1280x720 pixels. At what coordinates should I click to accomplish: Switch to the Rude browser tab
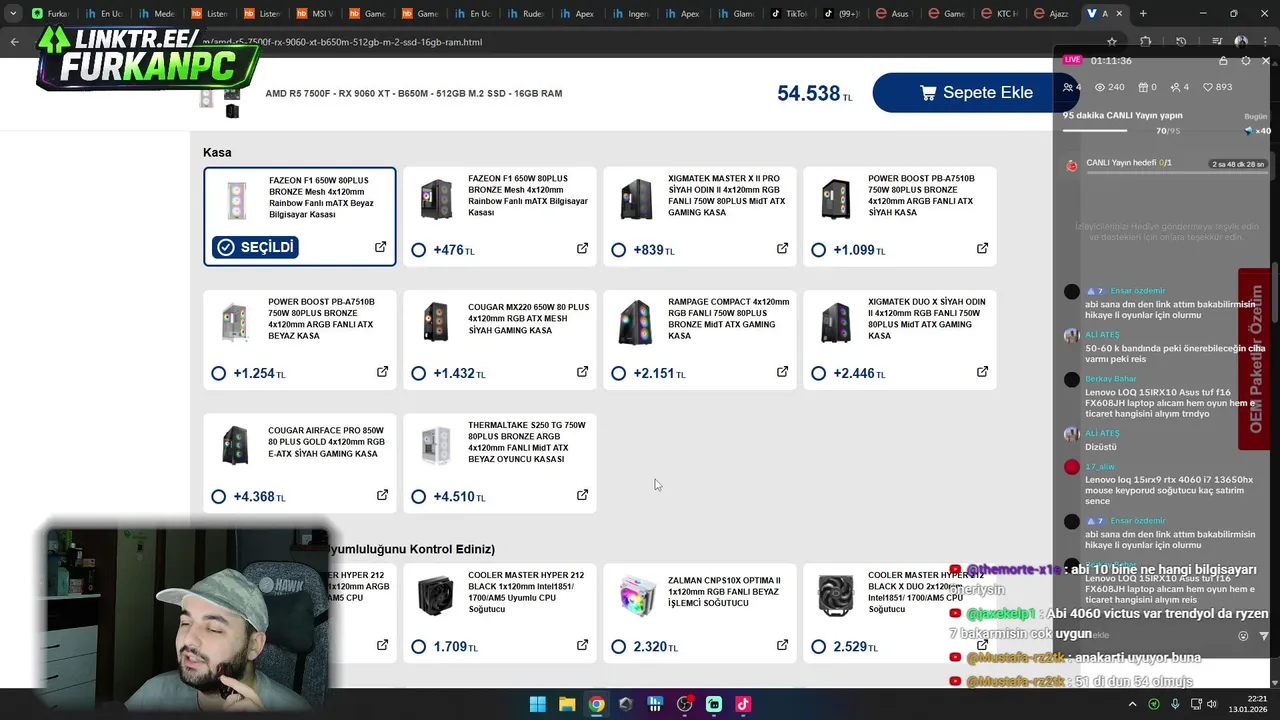[525, 14]
